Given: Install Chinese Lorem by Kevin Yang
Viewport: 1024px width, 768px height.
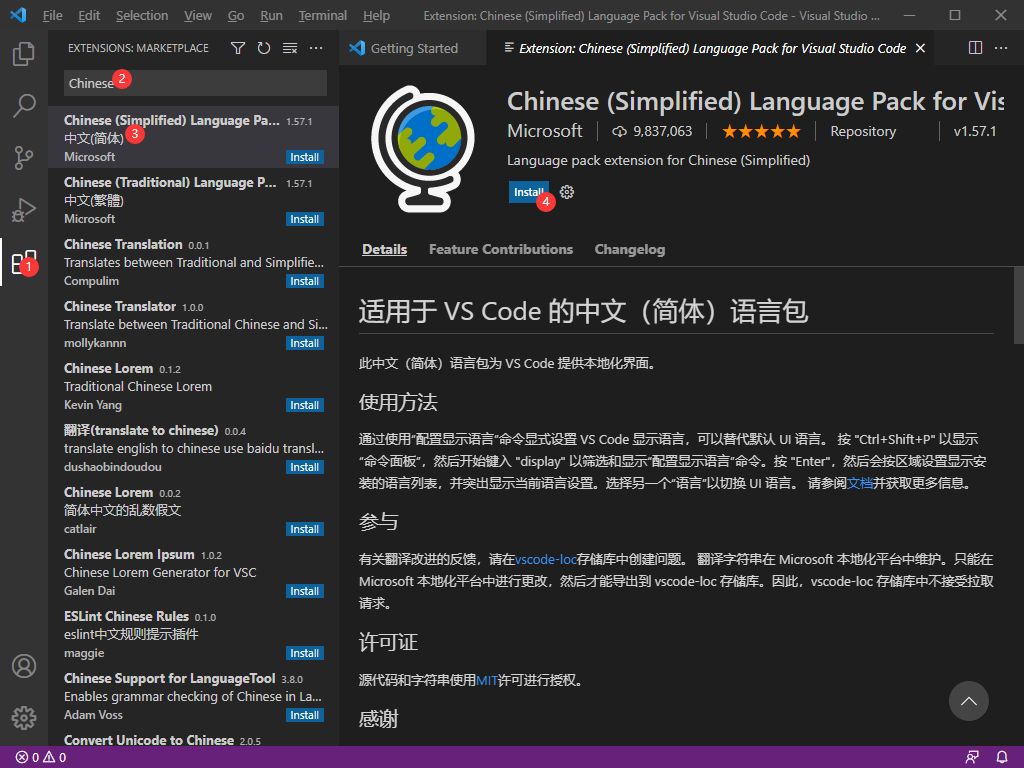Looking at the screenshot, I should pyautogui.click(x=305, y=406).
